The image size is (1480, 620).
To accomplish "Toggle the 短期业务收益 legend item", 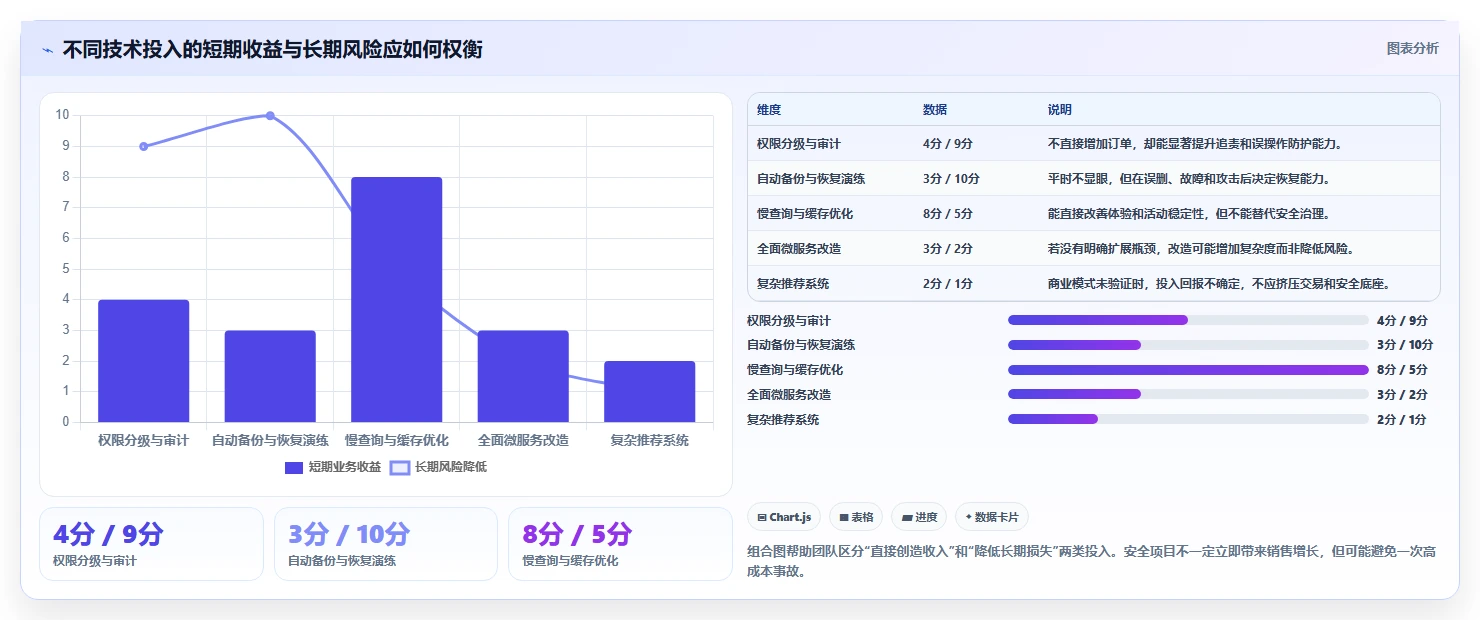I will pyautogui.click(x=333, y=467).
